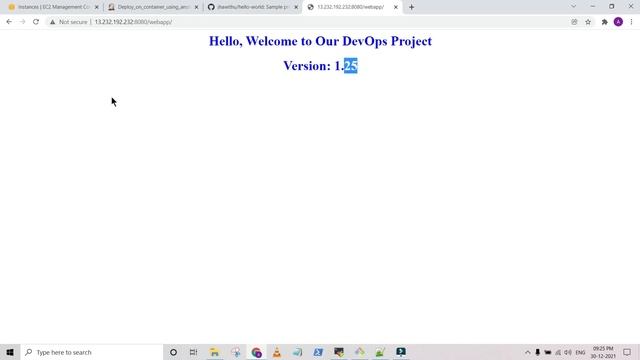Open the Chrome extensions puzzle icon
The image size is (640, 360).
[604, 22]
